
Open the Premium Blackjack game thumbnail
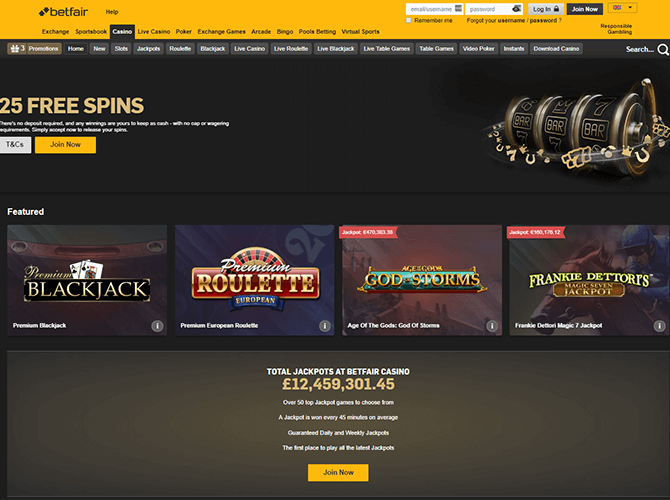87,280
